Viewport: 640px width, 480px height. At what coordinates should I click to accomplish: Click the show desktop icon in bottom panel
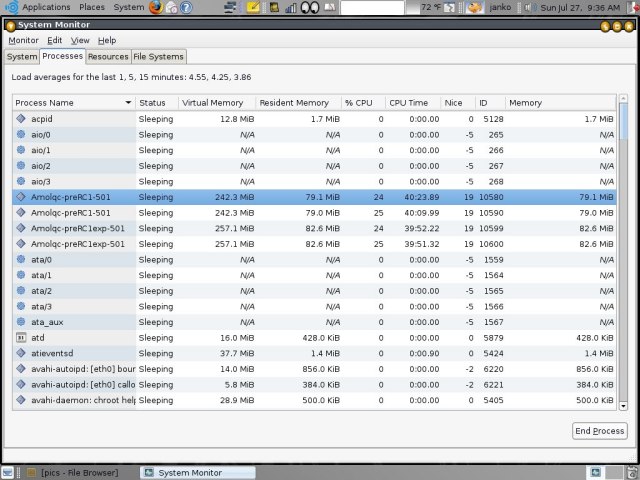(x=8, y=472)
